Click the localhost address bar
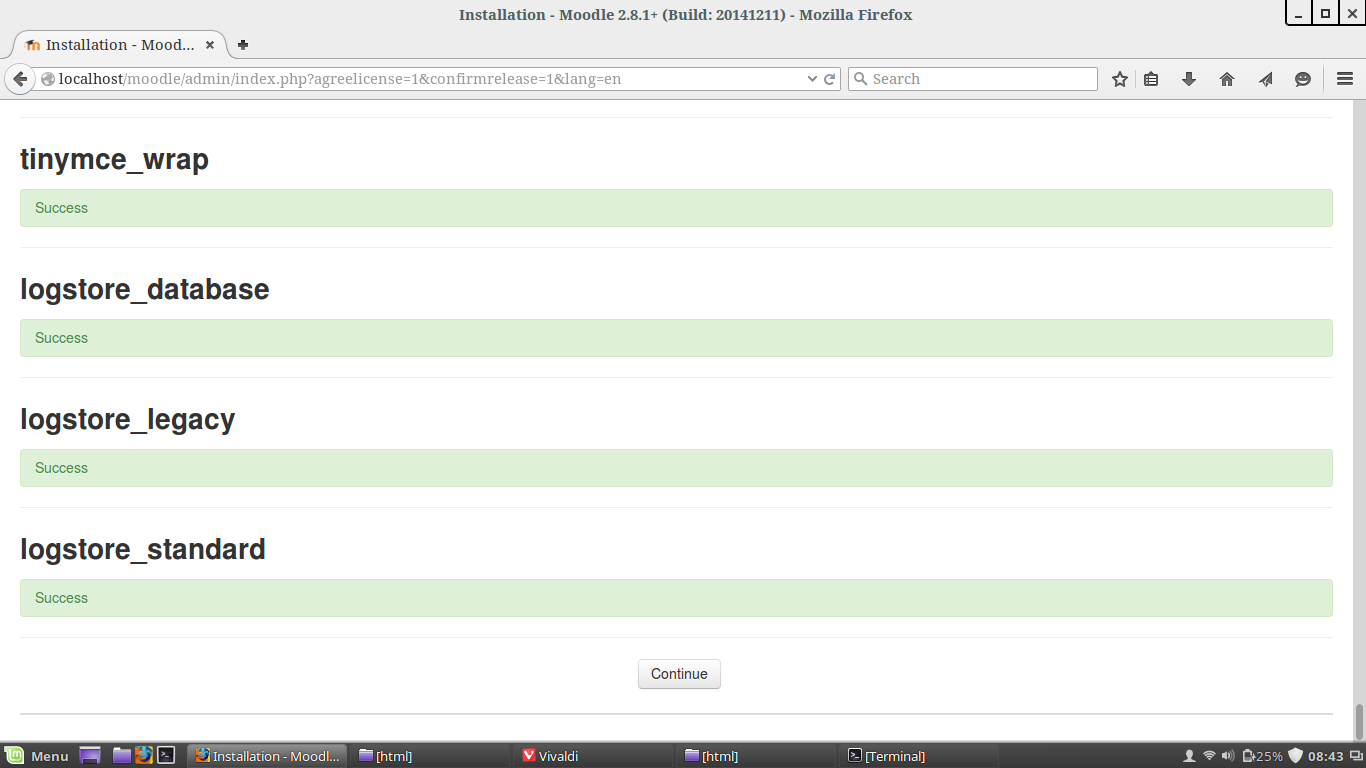 tap(430, 79)
